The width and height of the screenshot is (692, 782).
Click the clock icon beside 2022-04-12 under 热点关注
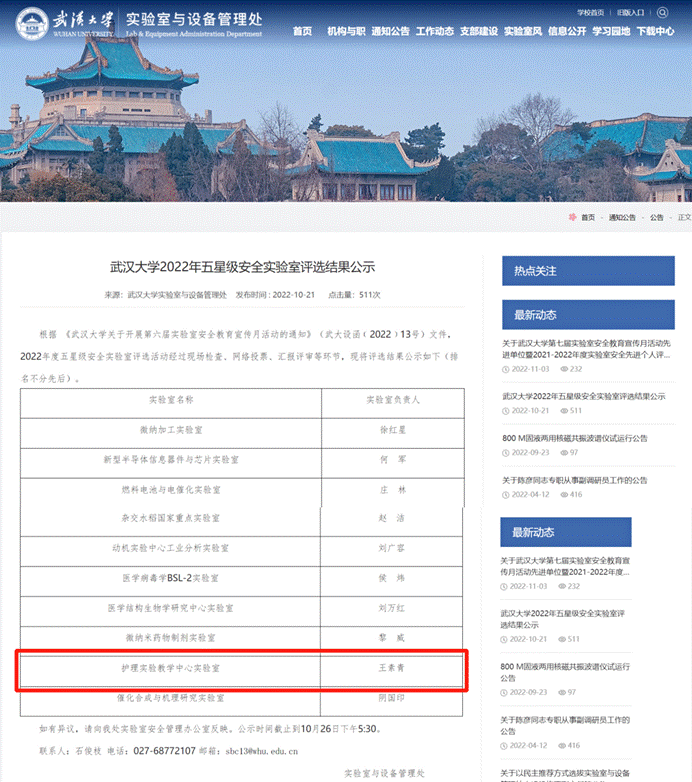(x=506, y=494)
